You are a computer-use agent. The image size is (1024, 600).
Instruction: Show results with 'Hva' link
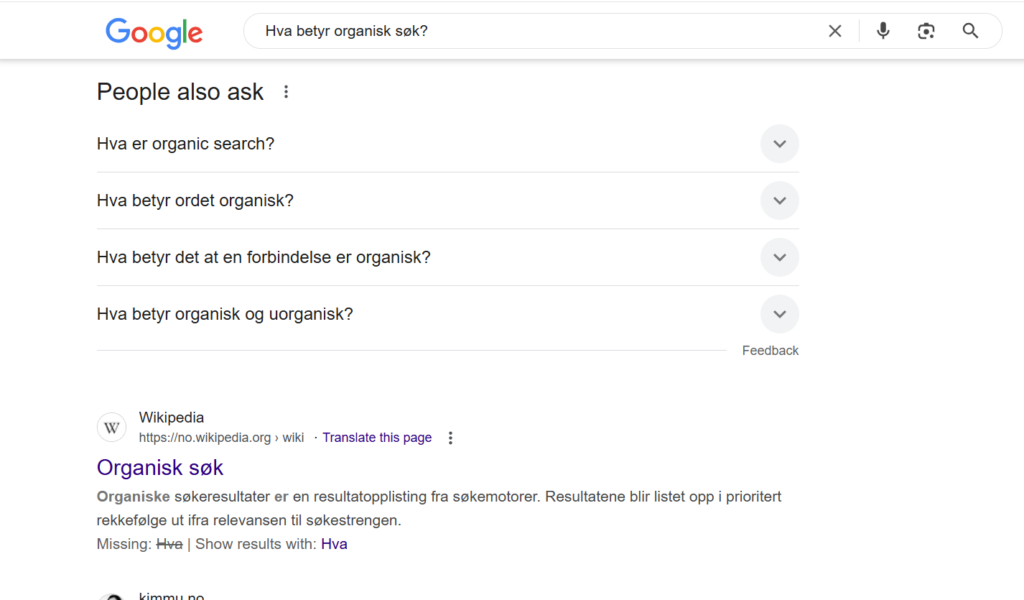(x=334, y=544)
